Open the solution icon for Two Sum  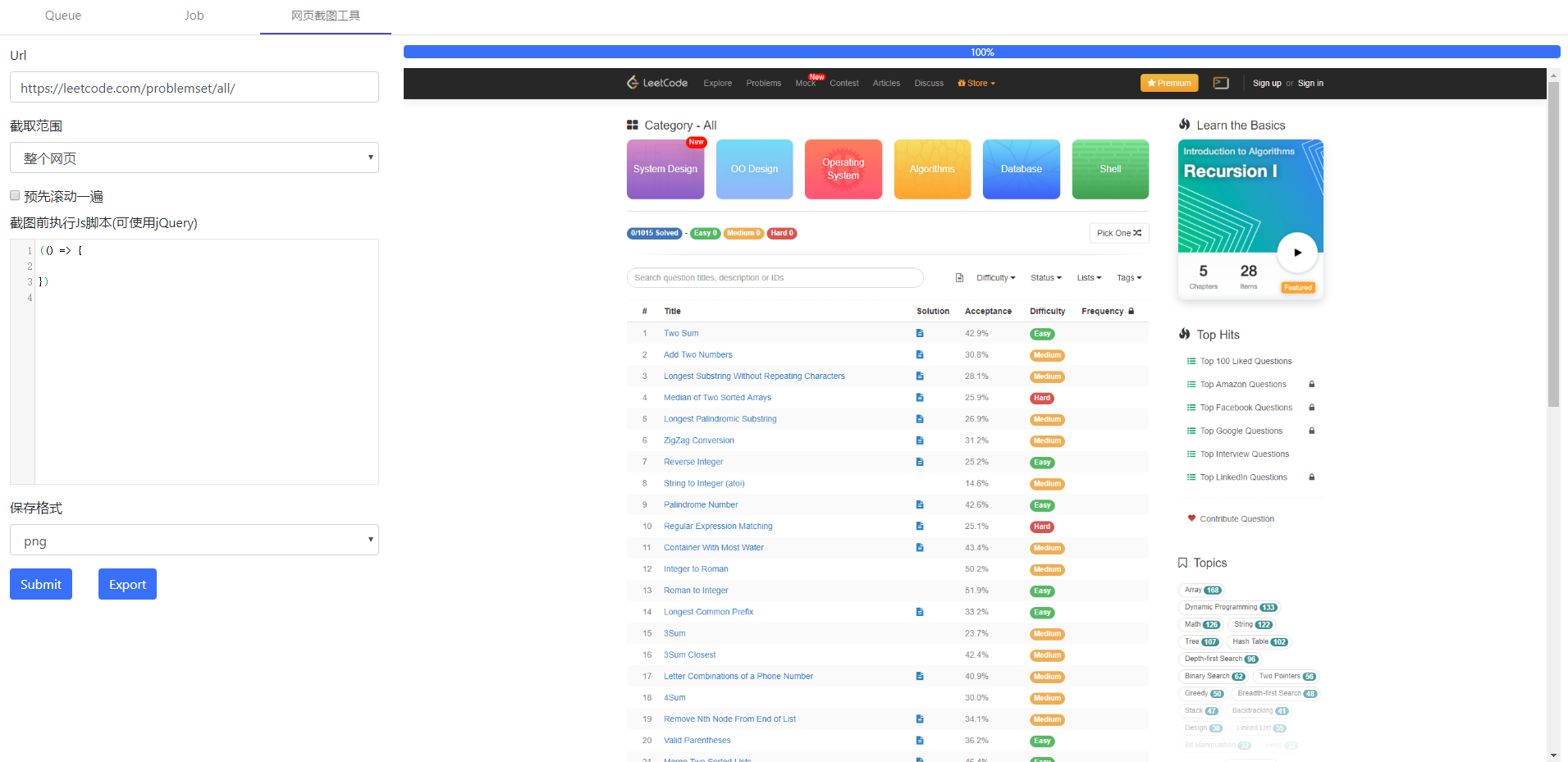[920, 333]
